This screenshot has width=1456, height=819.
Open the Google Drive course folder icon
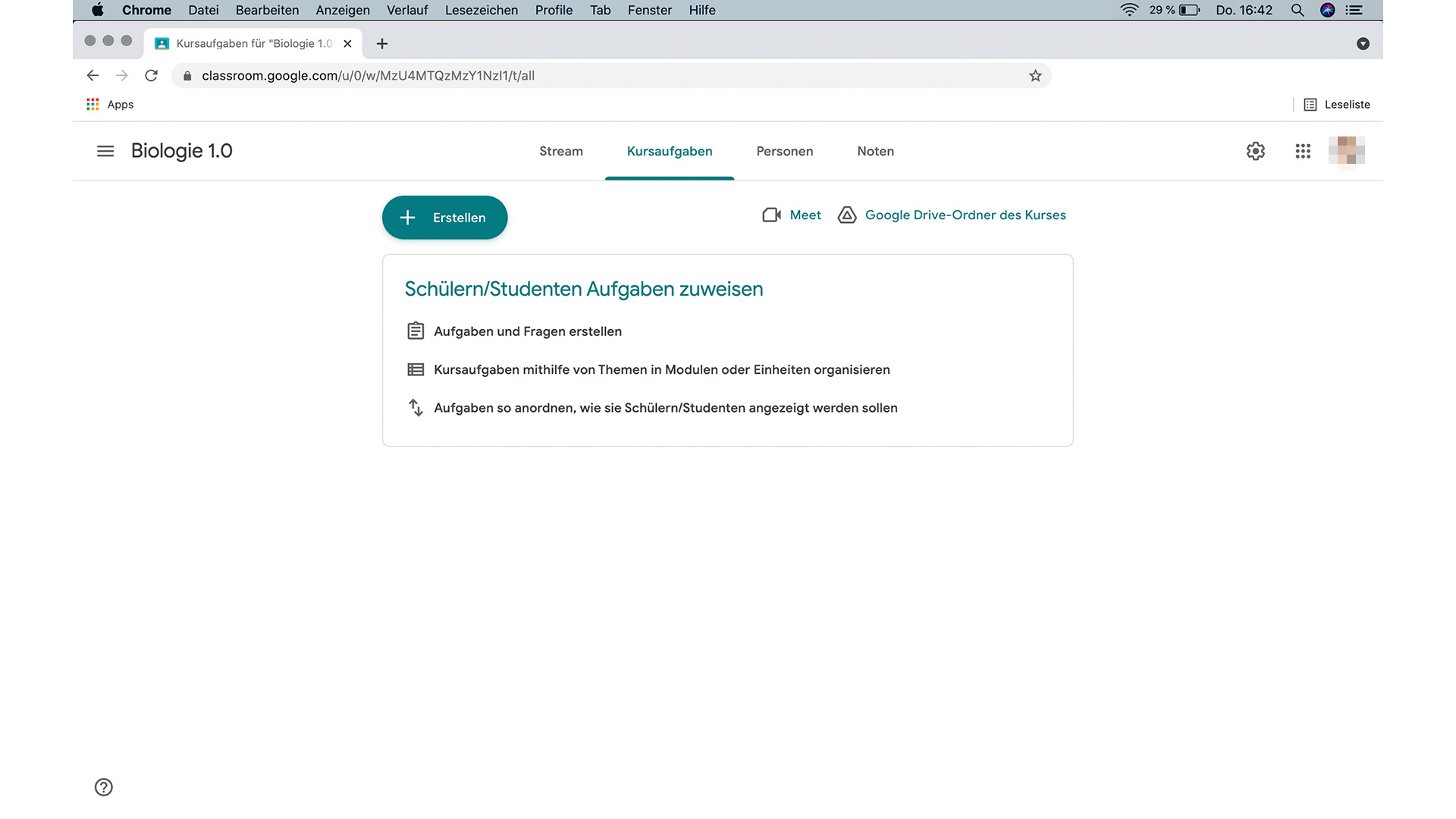pos(847,215)
